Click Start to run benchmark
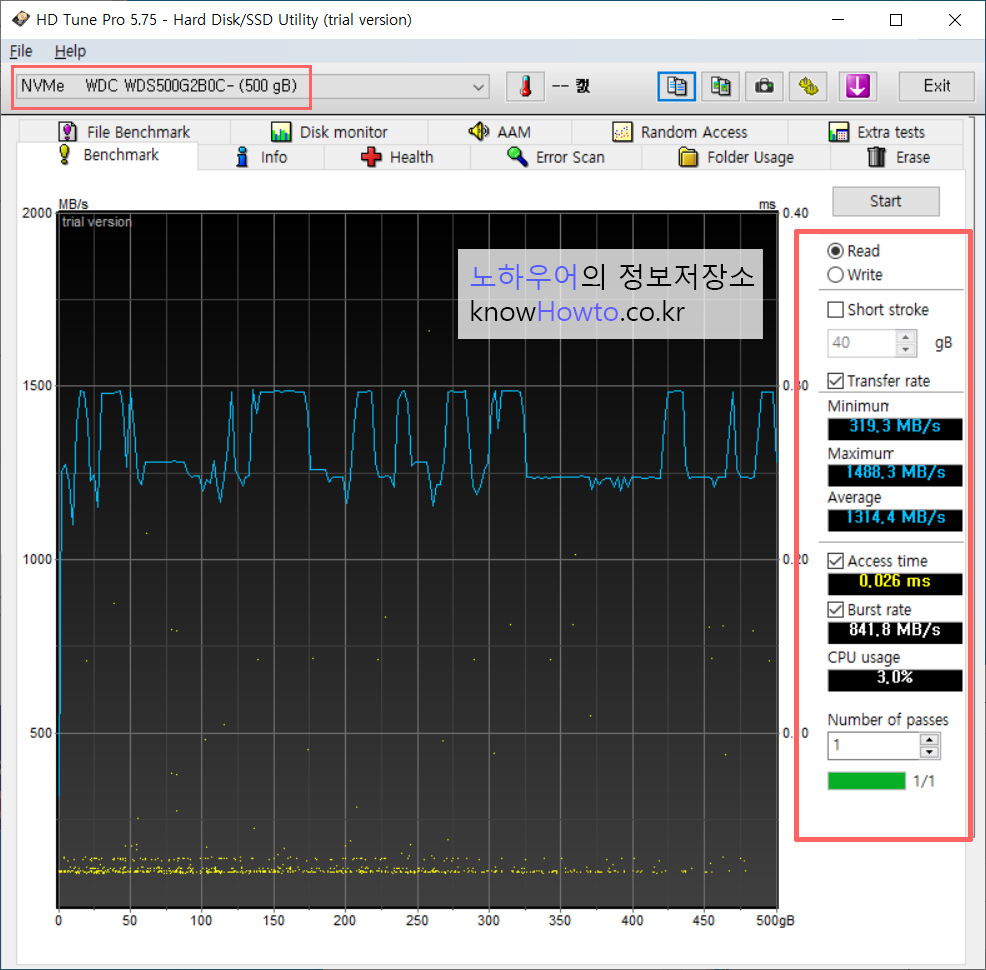 885,201
